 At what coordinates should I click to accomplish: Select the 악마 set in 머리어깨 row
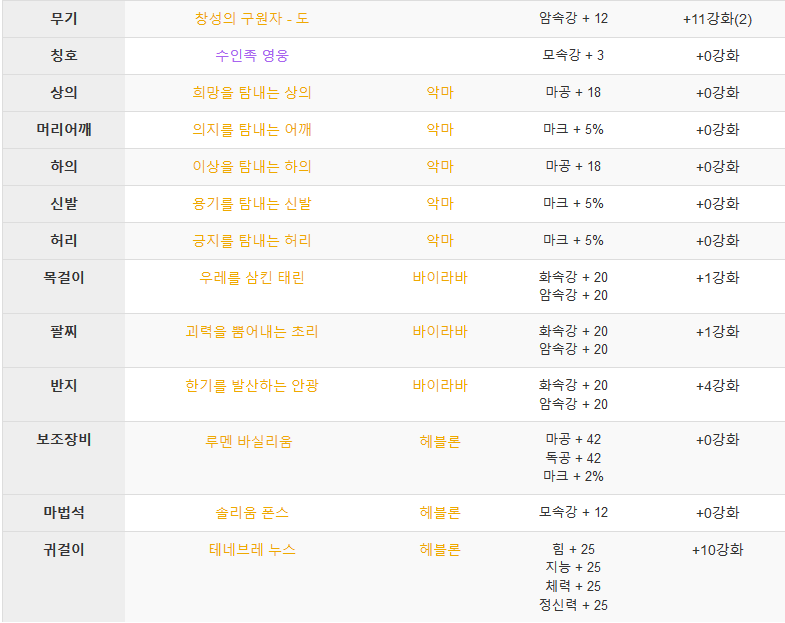pos(440,130)
